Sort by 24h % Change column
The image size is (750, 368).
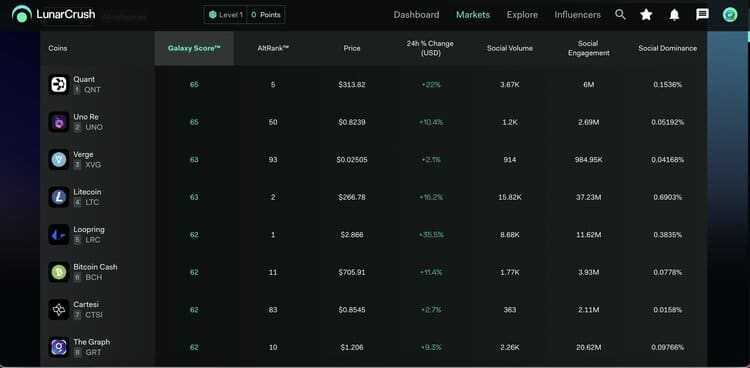click(x=430, y=48)
